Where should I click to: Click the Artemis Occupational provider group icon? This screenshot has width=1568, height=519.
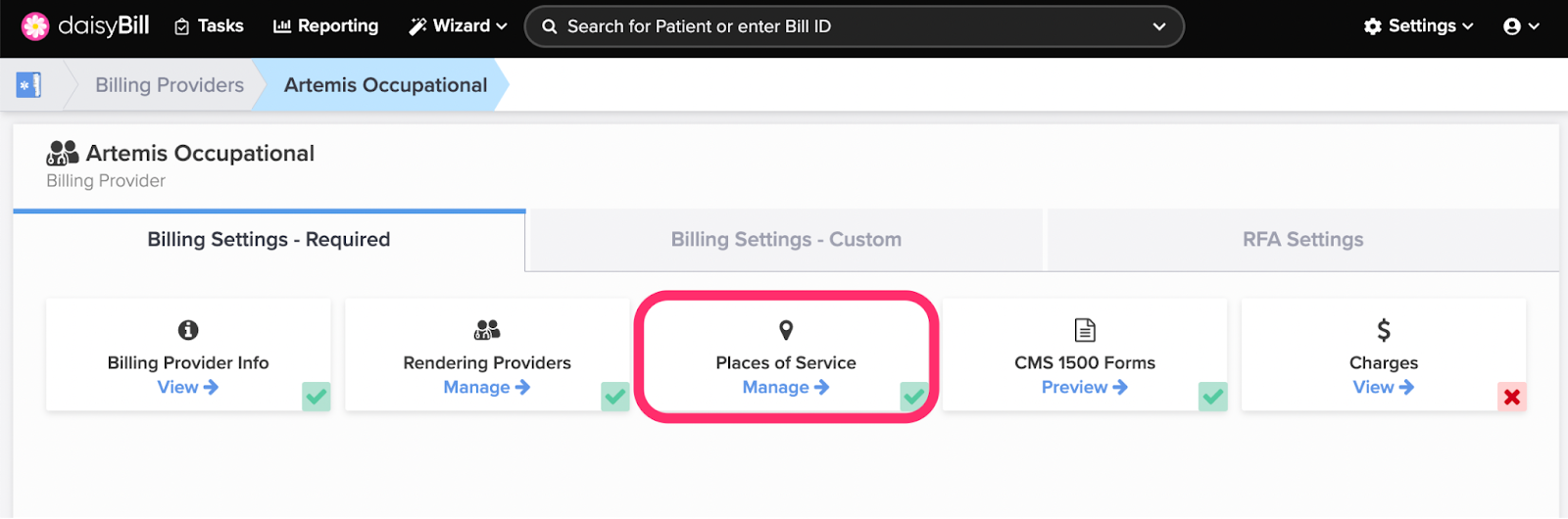pyautogui.click(x=63, y=153)
